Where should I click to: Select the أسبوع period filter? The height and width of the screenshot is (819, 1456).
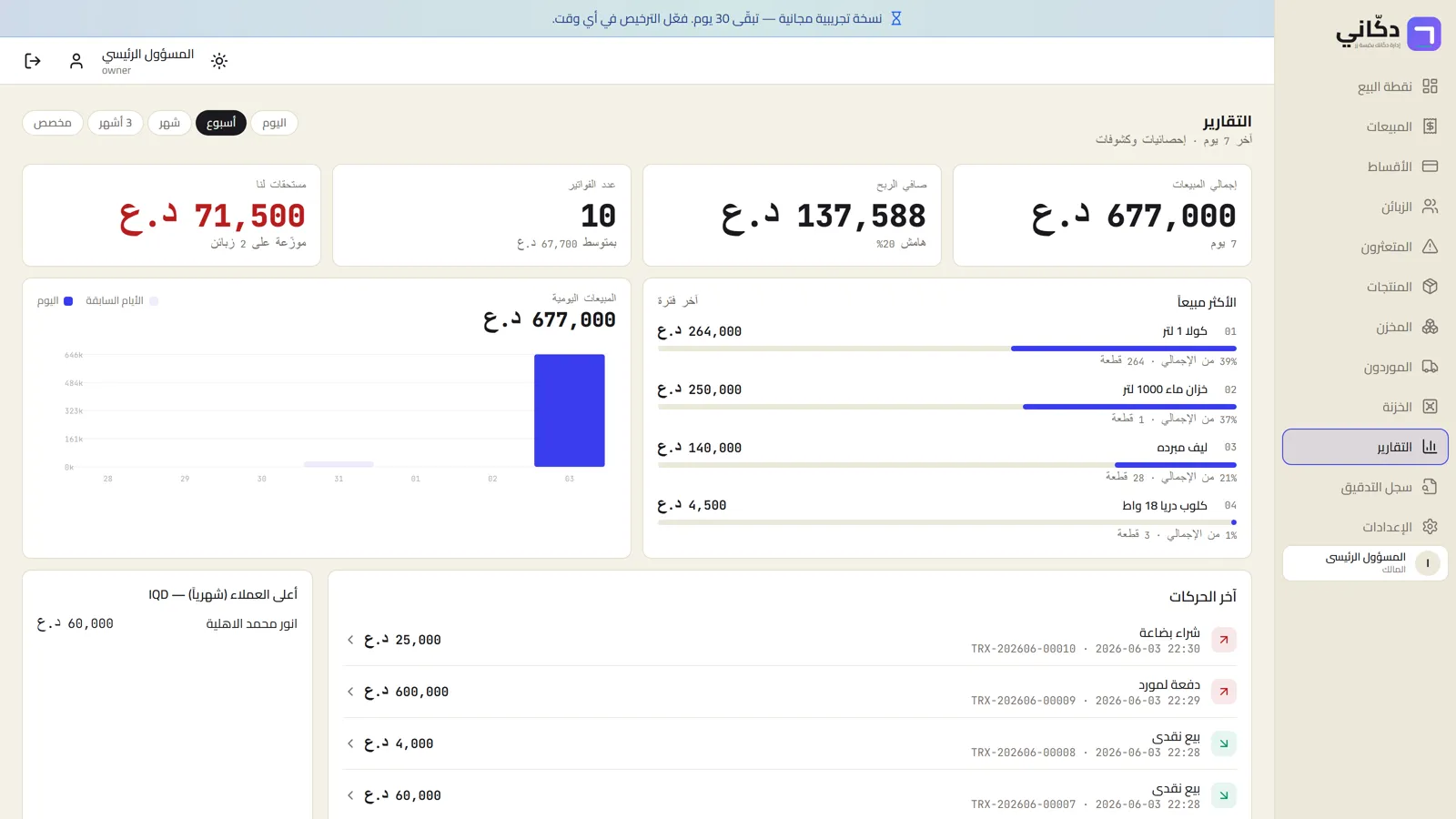tap(221, 123)
